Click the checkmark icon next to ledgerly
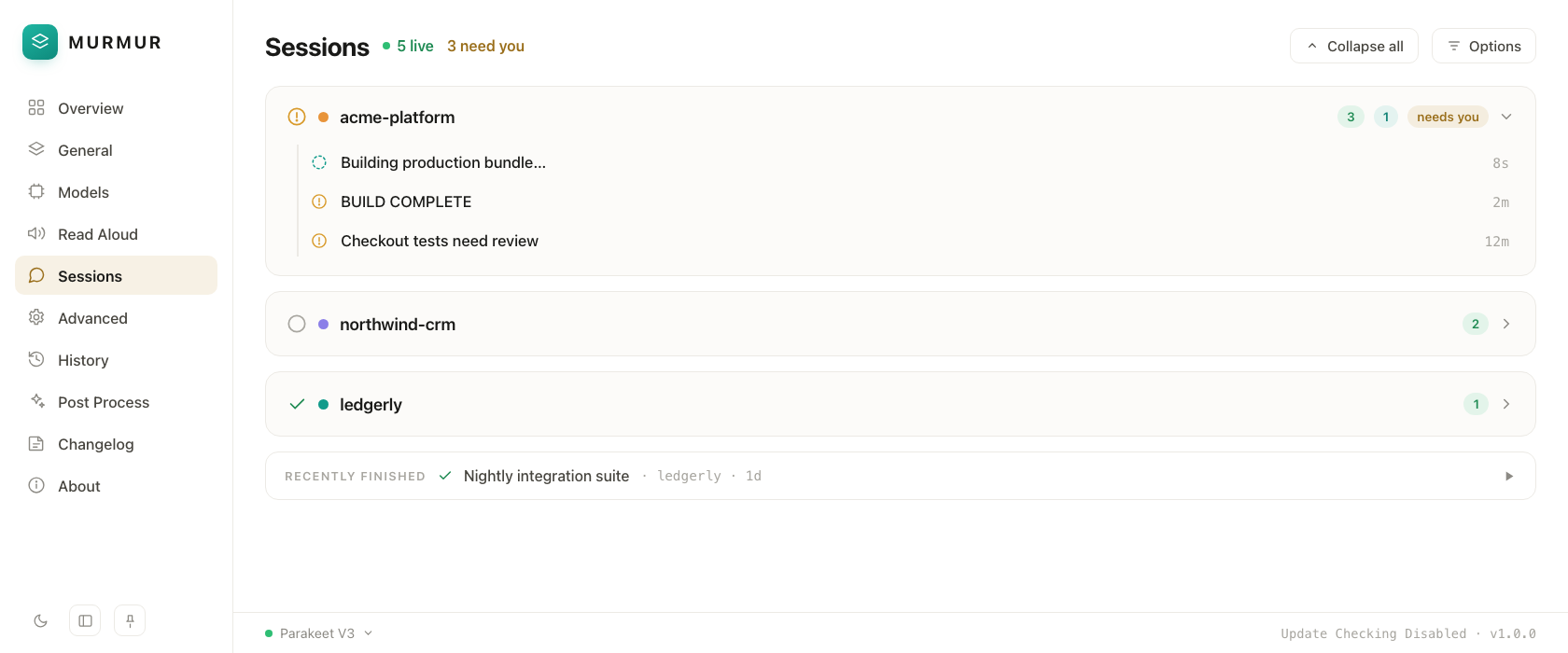 (297, 404)
